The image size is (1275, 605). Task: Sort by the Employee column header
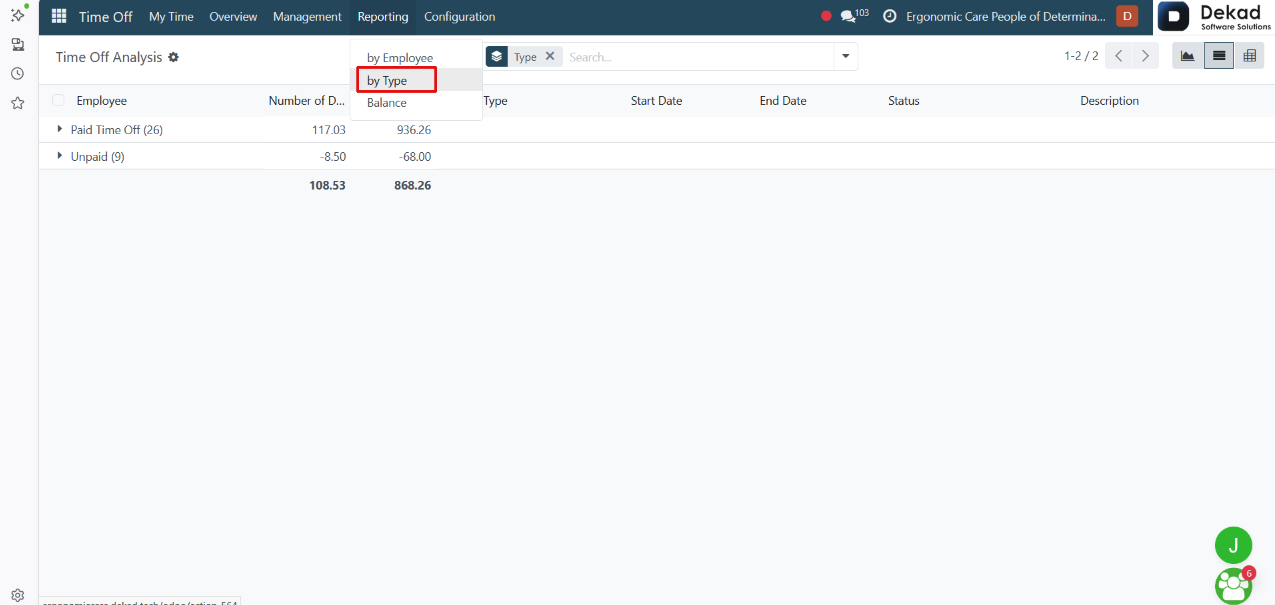(x=102, y=100)
